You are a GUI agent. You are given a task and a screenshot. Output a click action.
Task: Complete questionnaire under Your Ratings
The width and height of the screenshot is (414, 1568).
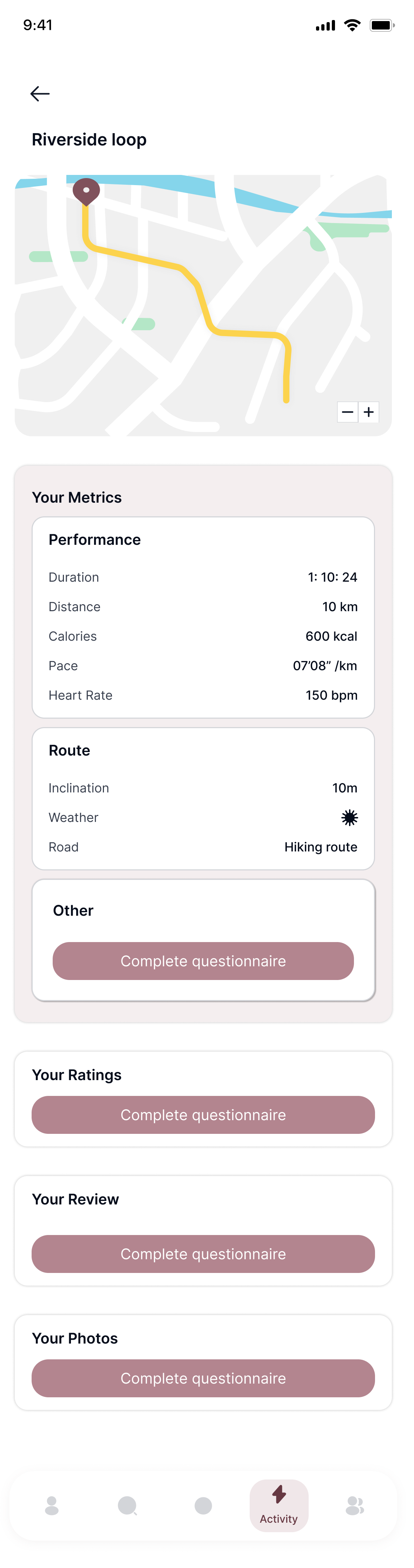[203, 1115]
